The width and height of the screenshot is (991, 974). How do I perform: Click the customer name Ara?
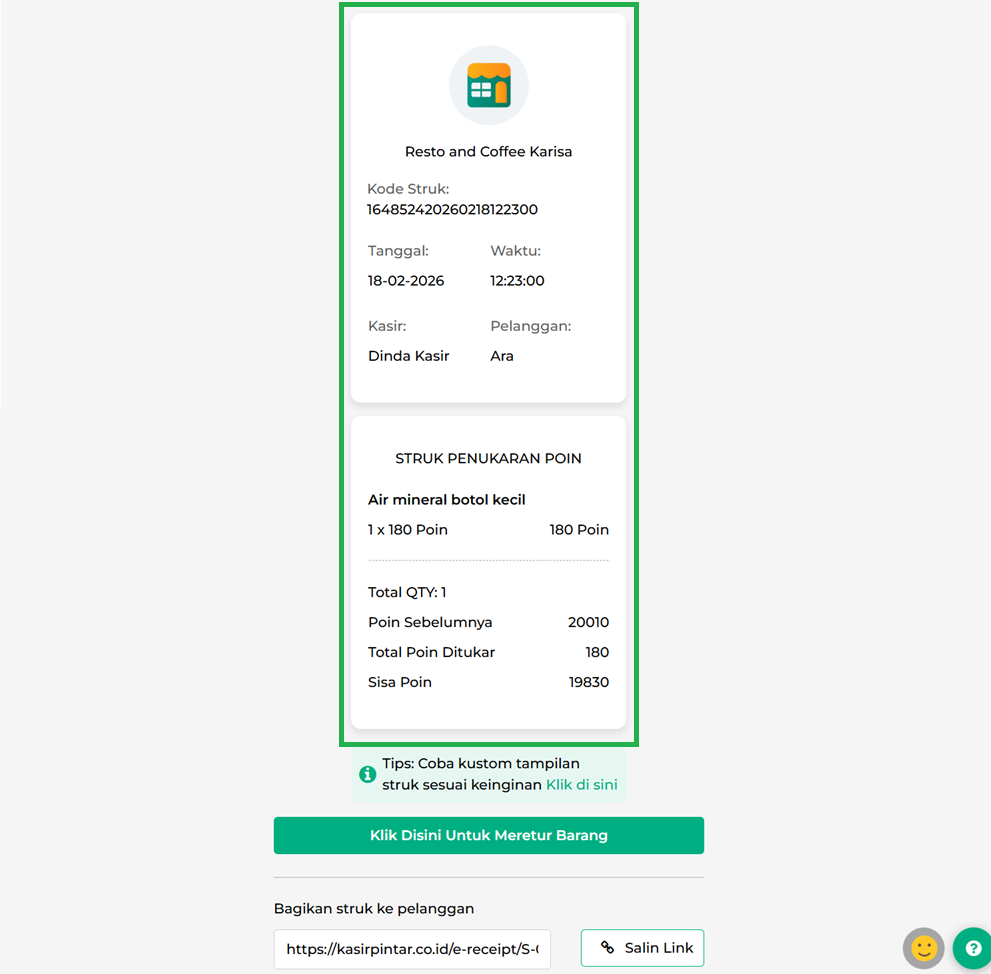click(502, 356)
